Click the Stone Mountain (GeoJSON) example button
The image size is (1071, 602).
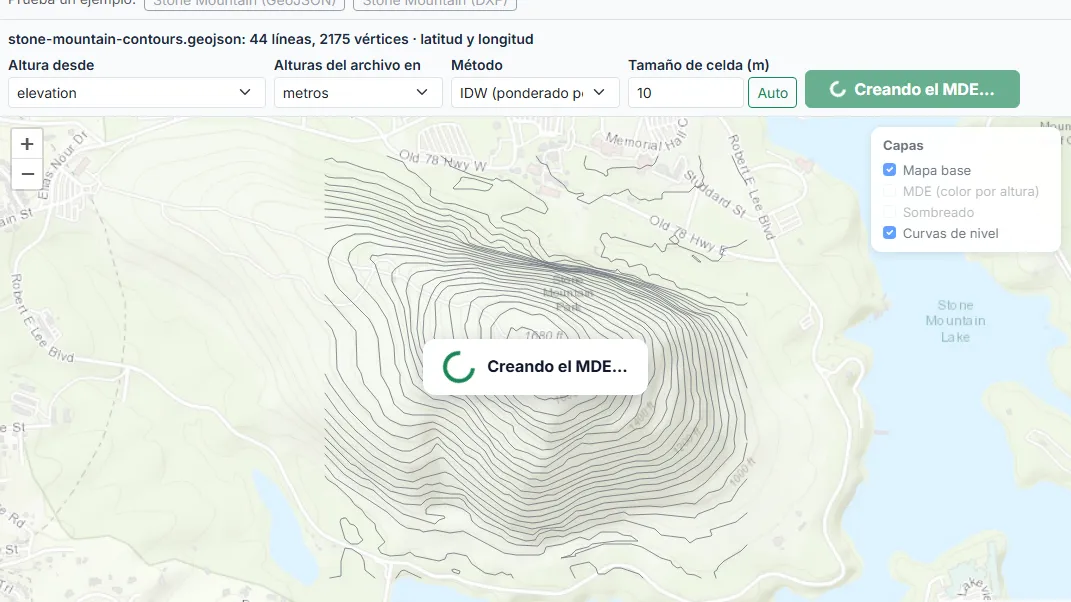(245, 3)
